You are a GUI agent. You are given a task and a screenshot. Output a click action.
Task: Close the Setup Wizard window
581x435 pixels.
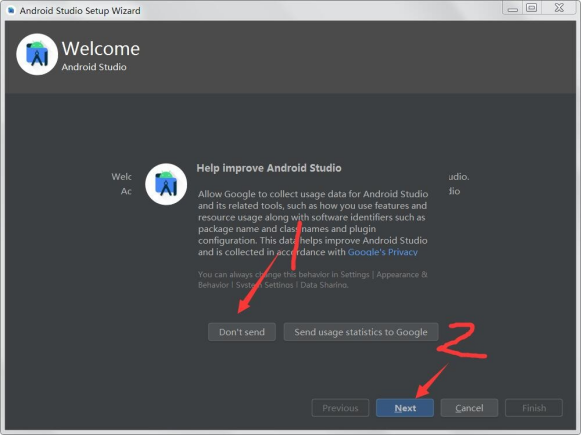[559, 8]
